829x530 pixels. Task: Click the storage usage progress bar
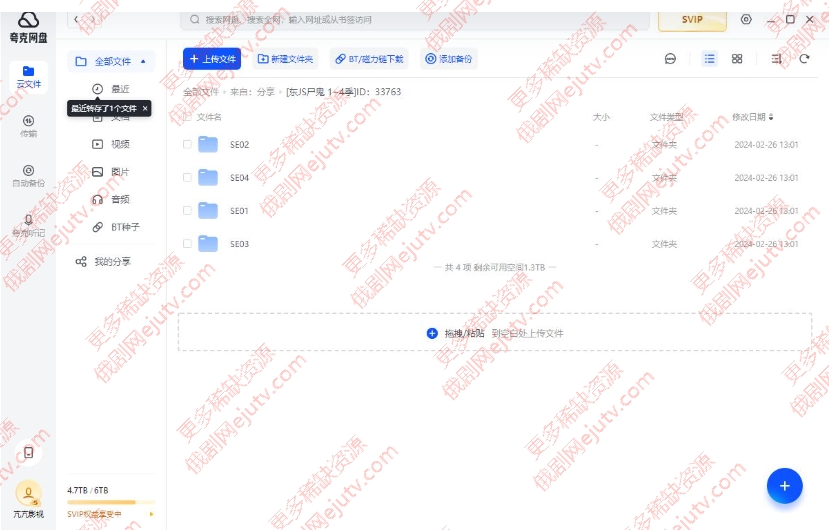(x=111, y=502)
